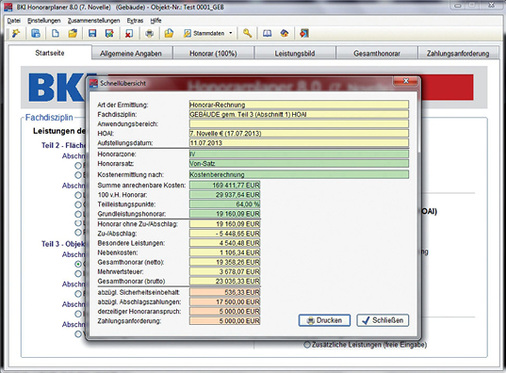Image resolution: width=506 pixels, height=373 pixels.
Task: Open the Zusammenstellungen menu
Action: click(x=94, y=21)
